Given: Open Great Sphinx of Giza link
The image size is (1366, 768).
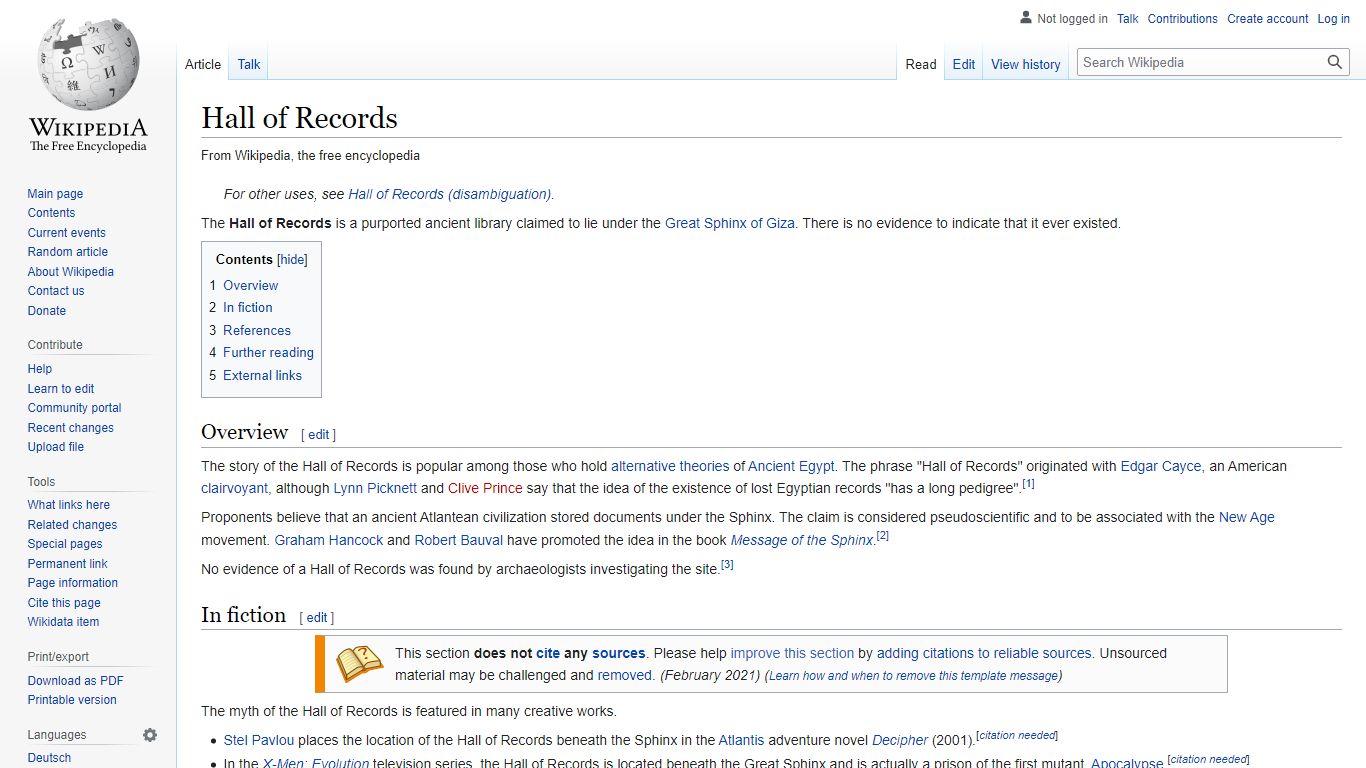Looking at the screenshot, I should (x=730, y=223).
